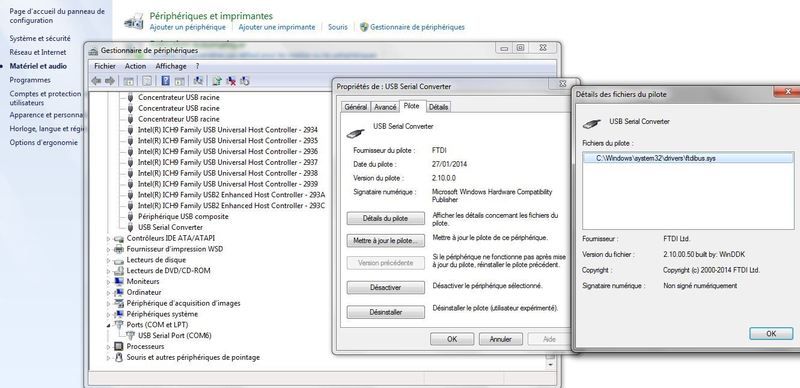Expand the Fournisseur d'impression WSD node
Image resolution: width=800 pixels, height=388 pixels.
click(x=108, y=249)
